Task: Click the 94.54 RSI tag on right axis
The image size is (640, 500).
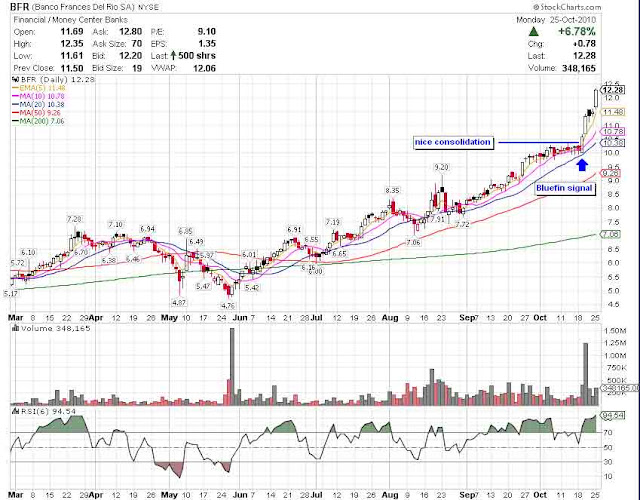Action: point(614,416)
